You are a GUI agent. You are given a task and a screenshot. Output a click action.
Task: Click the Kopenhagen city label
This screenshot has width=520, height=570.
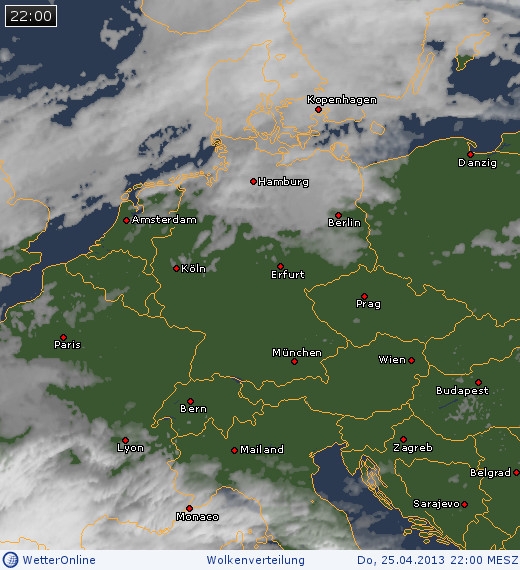342,100
